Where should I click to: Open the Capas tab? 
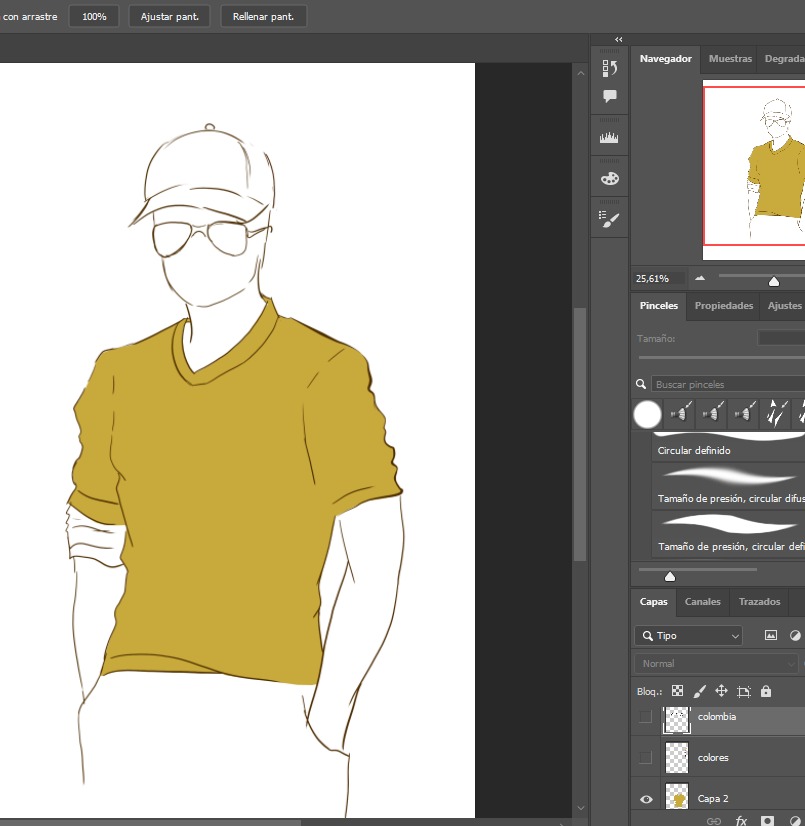point(653,602)
